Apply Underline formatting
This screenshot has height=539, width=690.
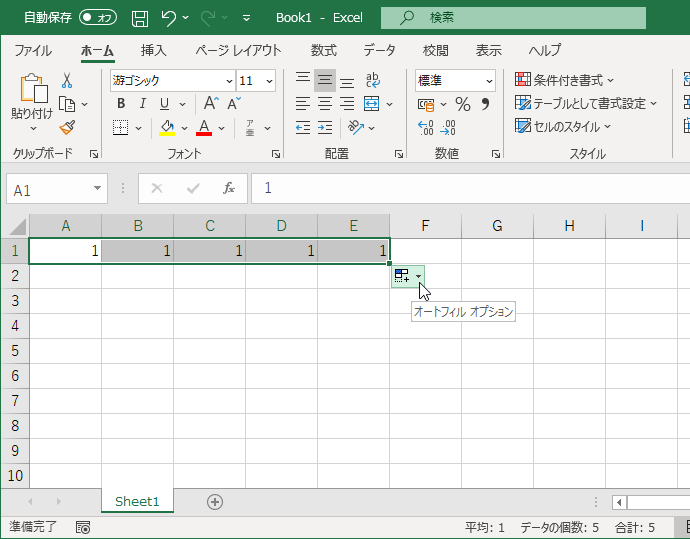click(165, 104)
